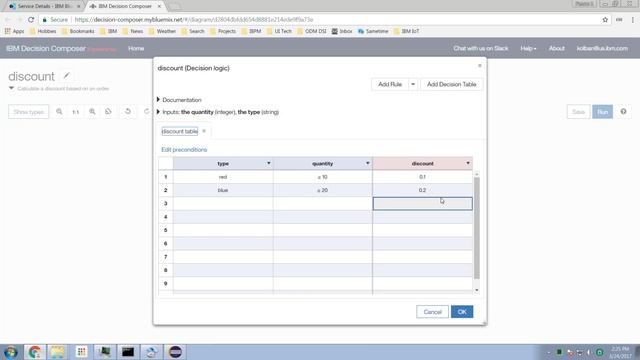Click the zoom out magnifier in toolbar
Viewport: 640px width, 360px height.
(59, 111)
